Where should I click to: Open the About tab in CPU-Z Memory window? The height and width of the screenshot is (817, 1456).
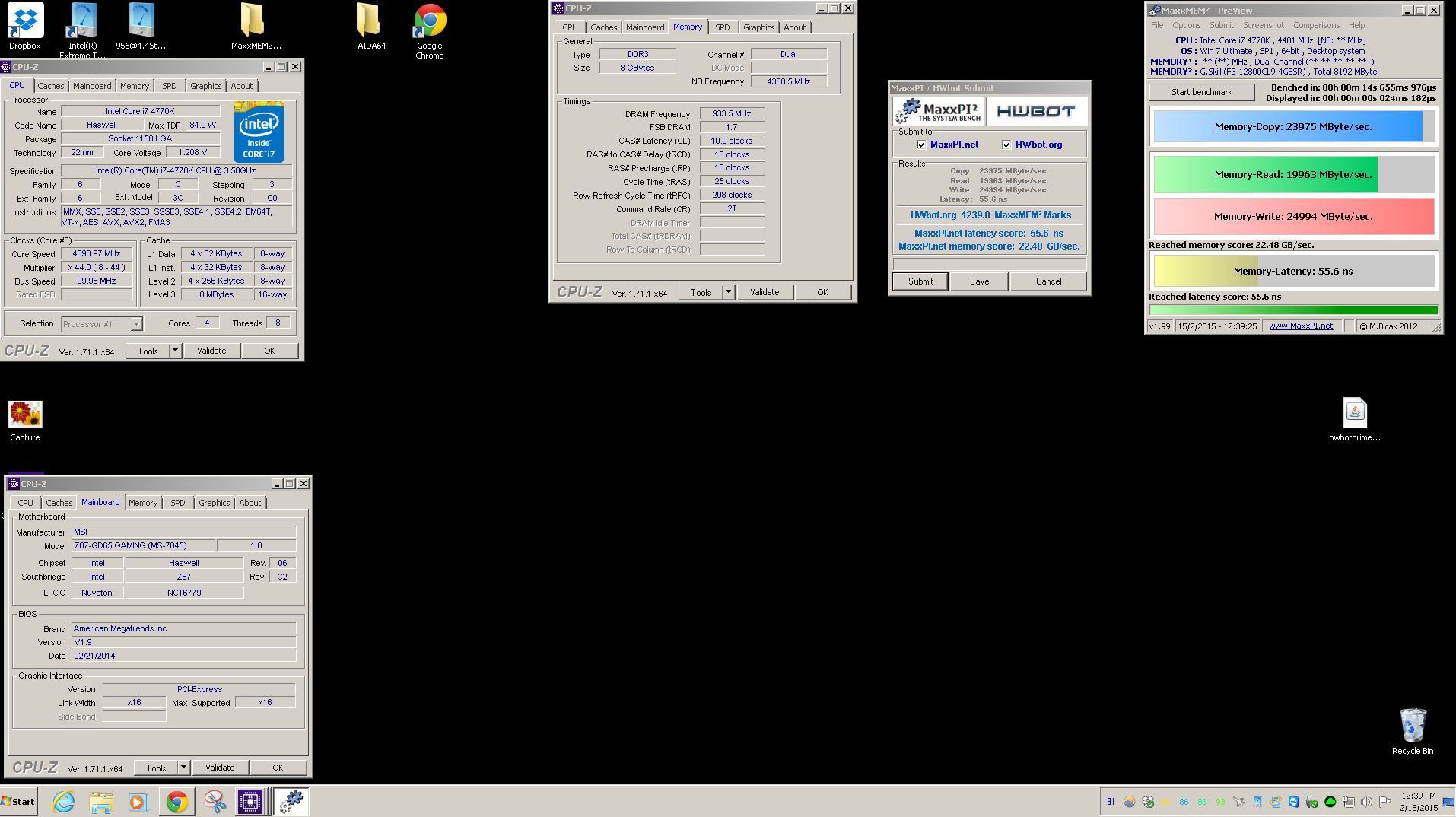(x=794, y=27)
